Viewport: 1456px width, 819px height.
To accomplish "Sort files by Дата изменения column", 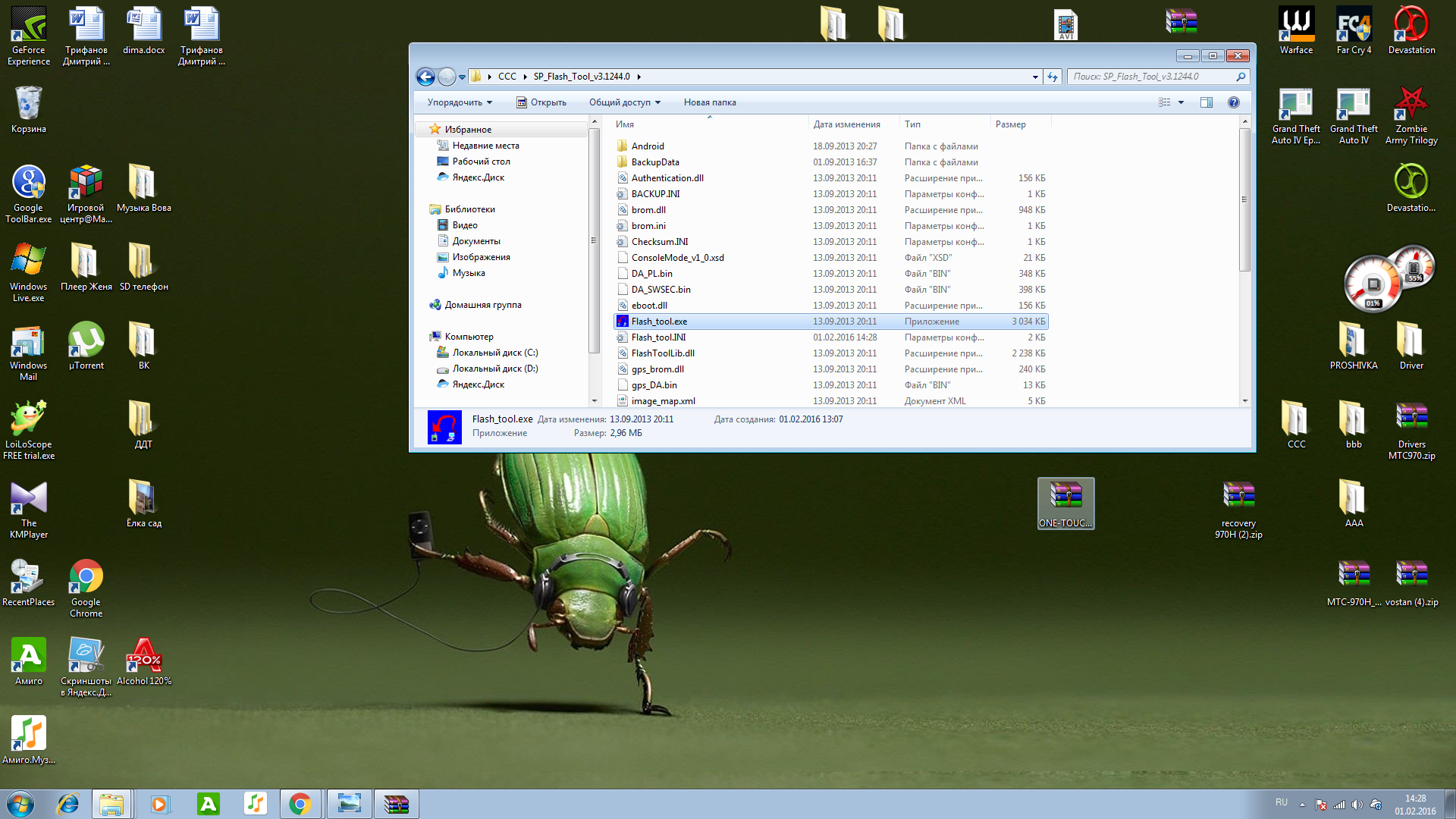I will tap(846, 124).
